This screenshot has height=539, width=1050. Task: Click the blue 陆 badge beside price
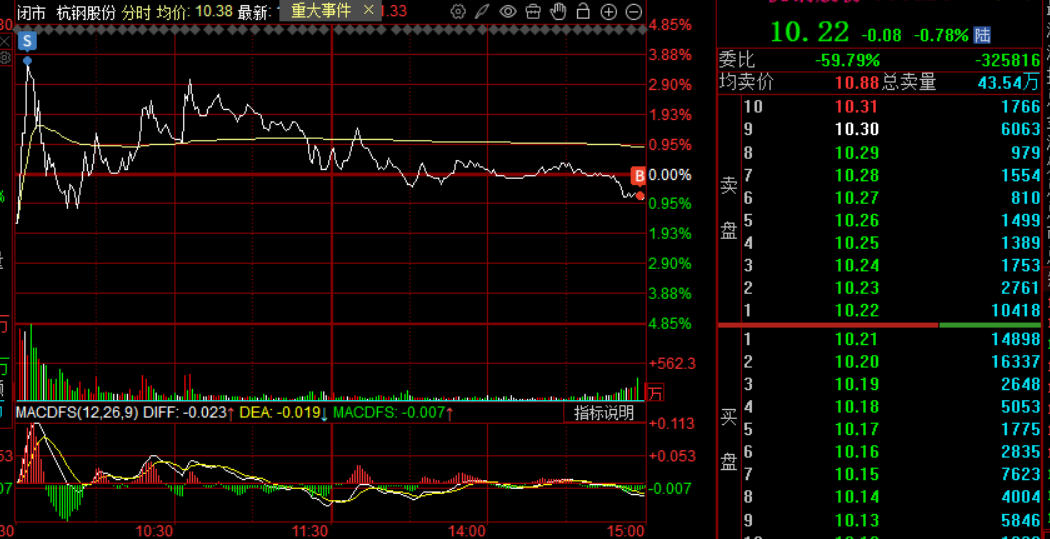[x=982, y=35]
